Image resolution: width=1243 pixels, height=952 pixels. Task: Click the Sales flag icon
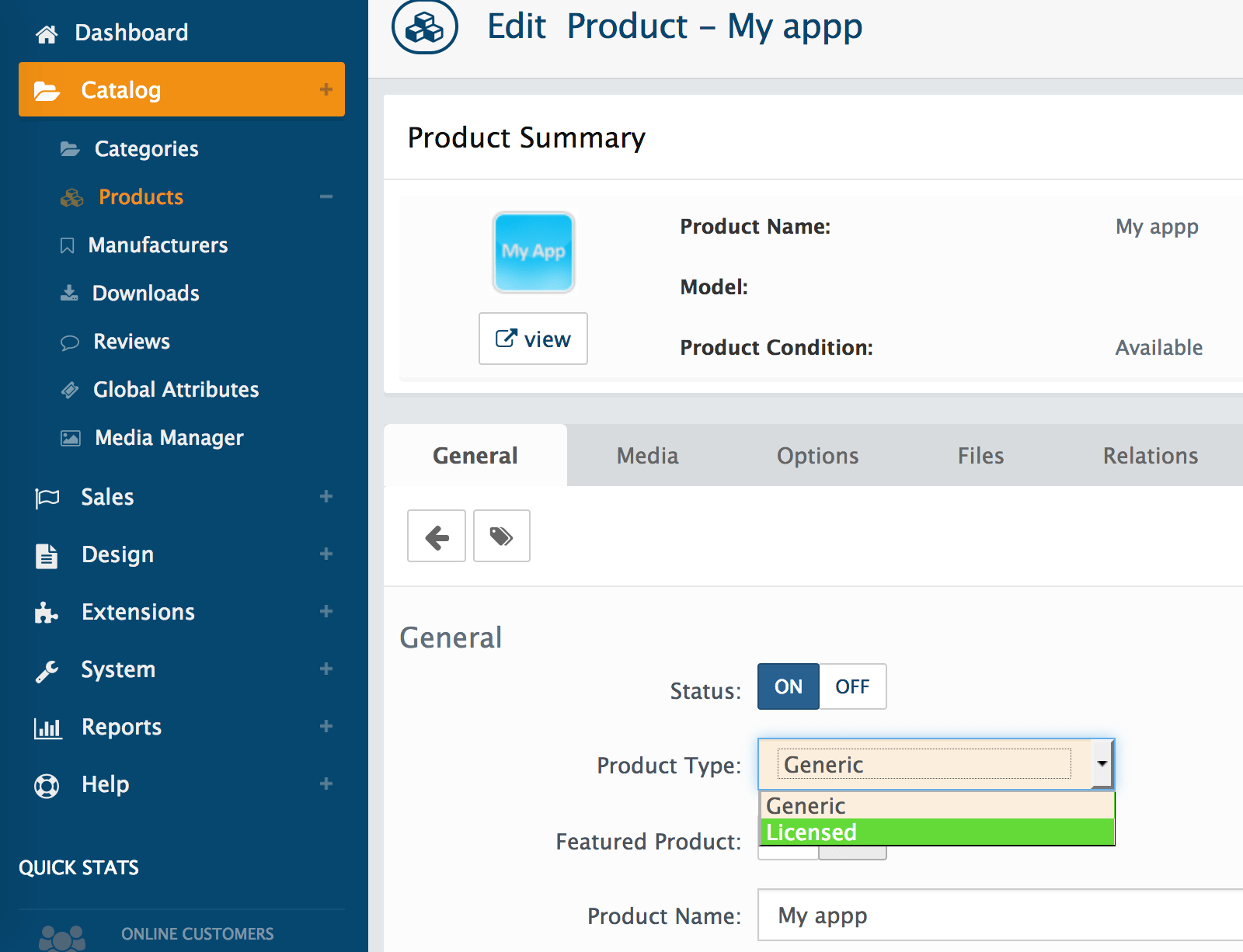point(47,498)
